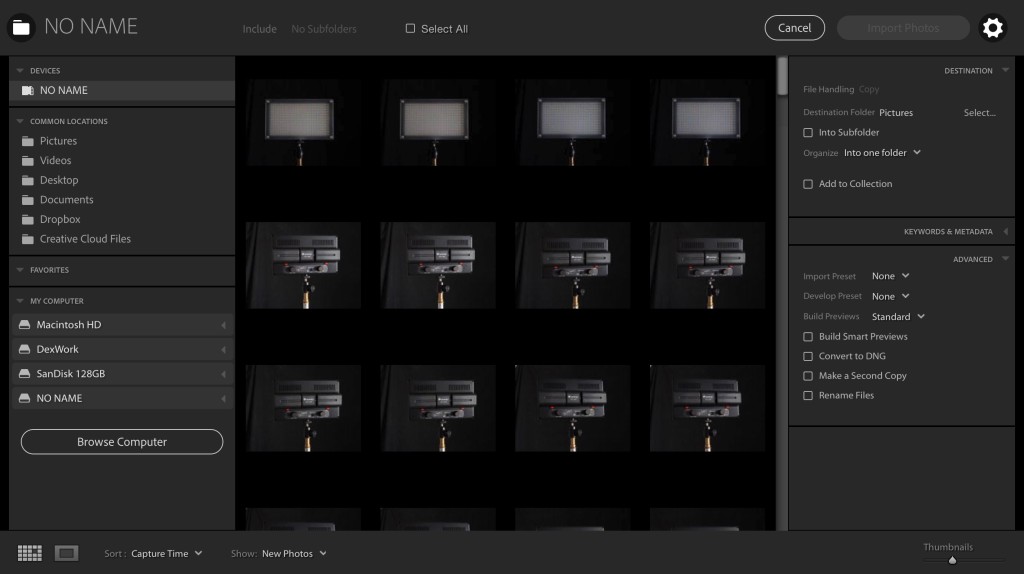Image resolution: width=1024 pixels, height=574 pixels.
Task: Open the Sort Capture Time dropdown
Action: point(166,554)
